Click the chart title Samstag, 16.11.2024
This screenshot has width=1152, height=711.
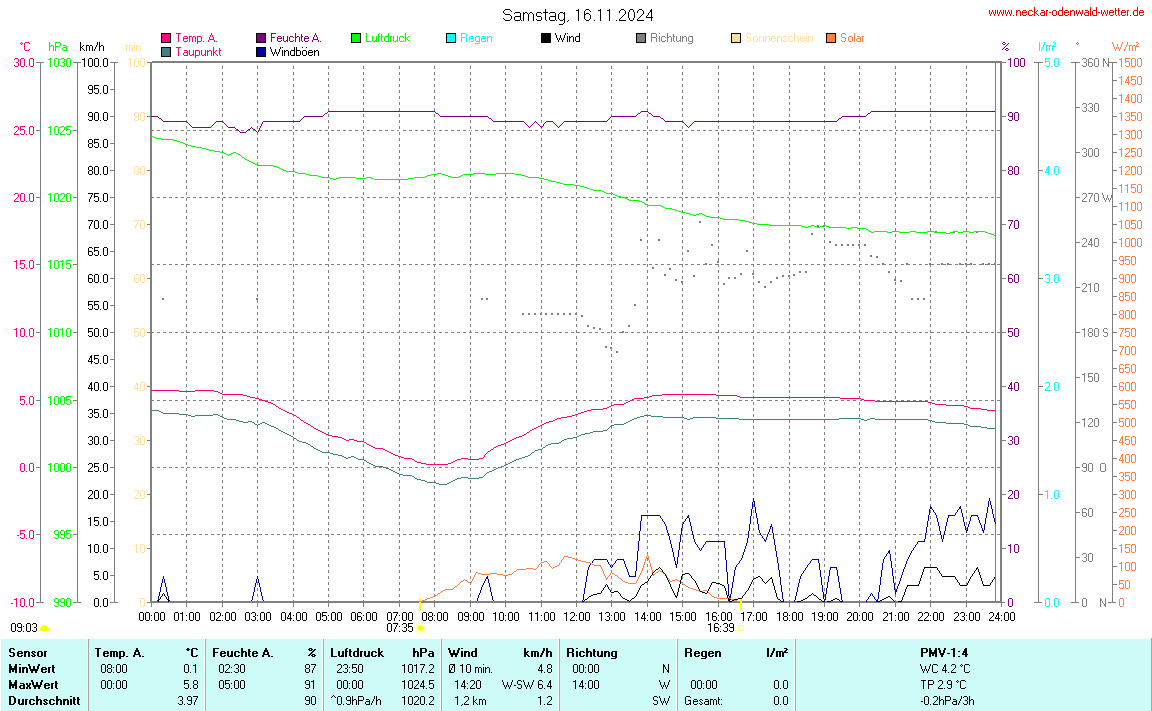578,15
